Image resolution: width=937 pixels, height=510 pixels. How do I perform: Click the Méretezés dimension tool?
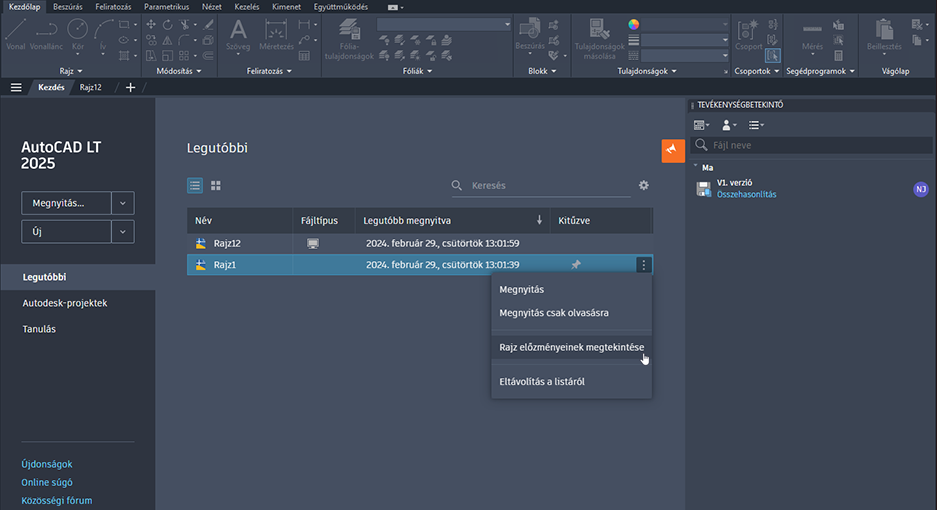[x=276, y=34]
